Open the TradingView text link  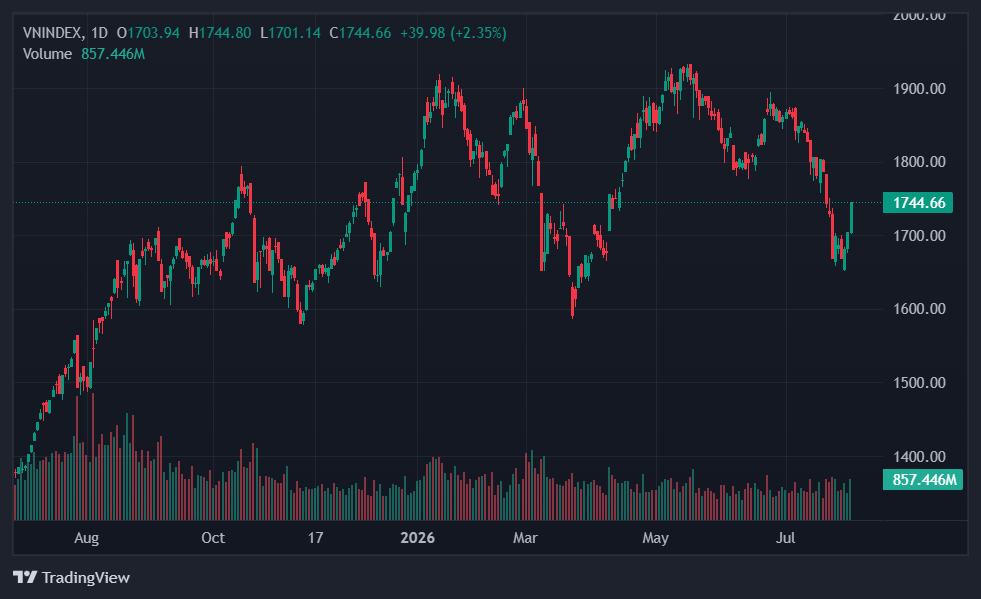pyautogui.click(x=86, y=577)
